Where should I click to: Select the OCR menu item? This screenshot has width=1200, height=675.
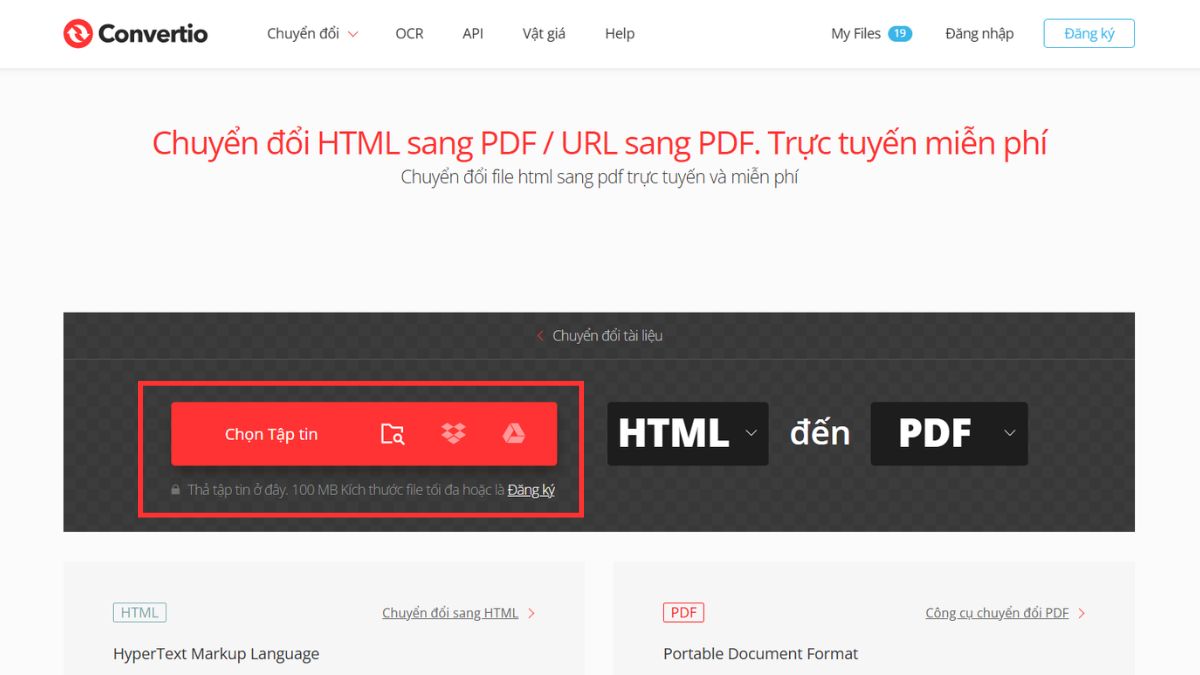pos(409,33)
